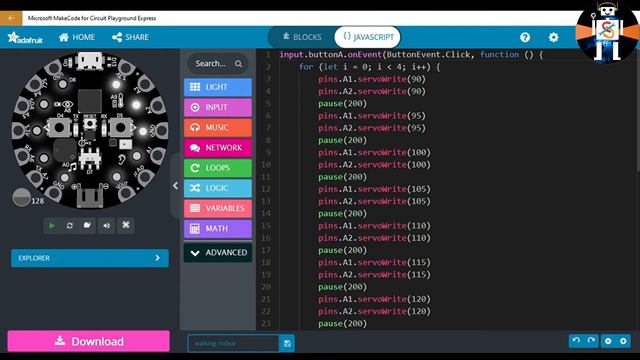
Task: Open the settings gear menu
Action: 553,38
